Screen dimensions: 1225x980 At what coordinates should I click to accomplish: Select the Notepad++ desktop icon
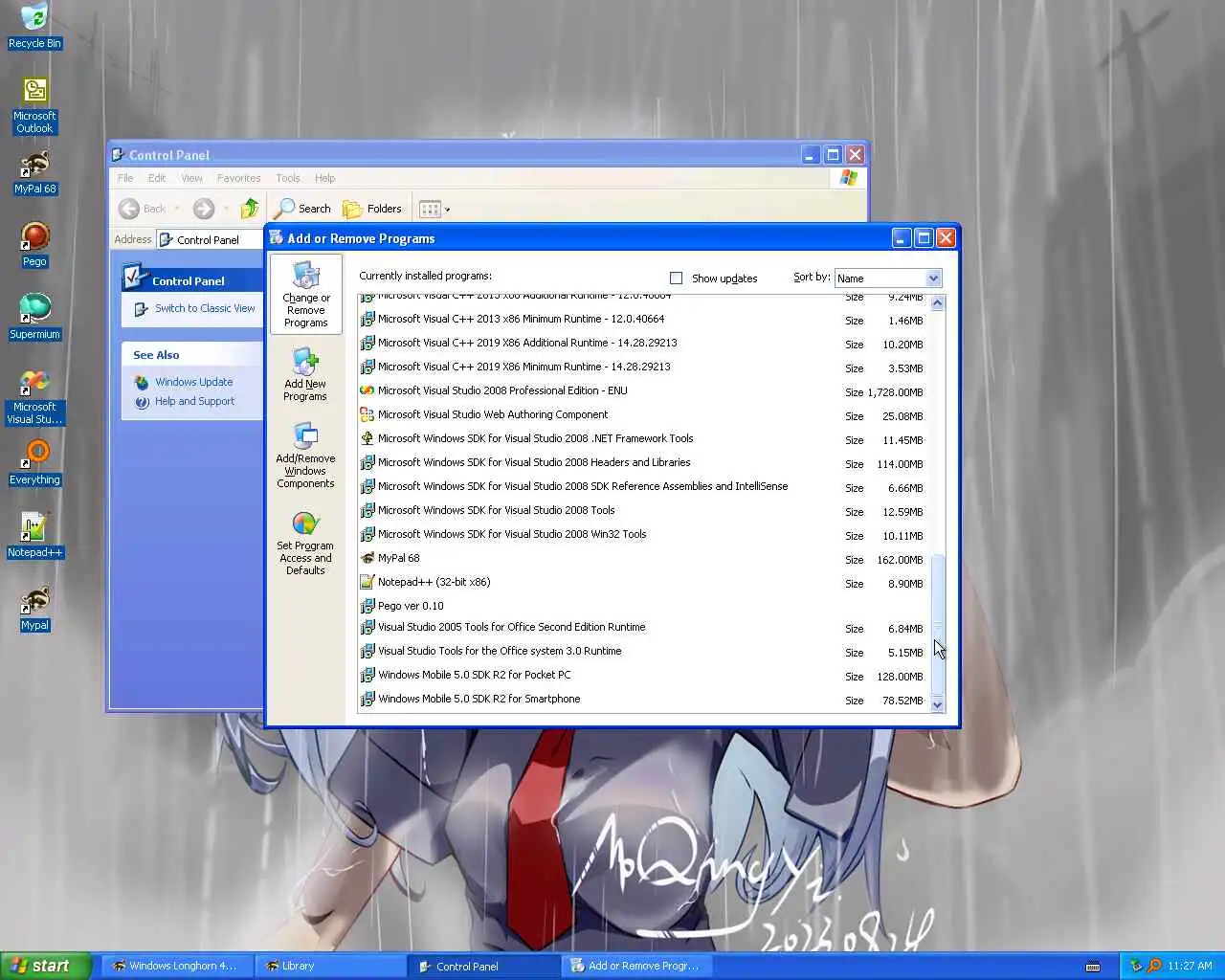pyautogui.click(x=34, y=535)
